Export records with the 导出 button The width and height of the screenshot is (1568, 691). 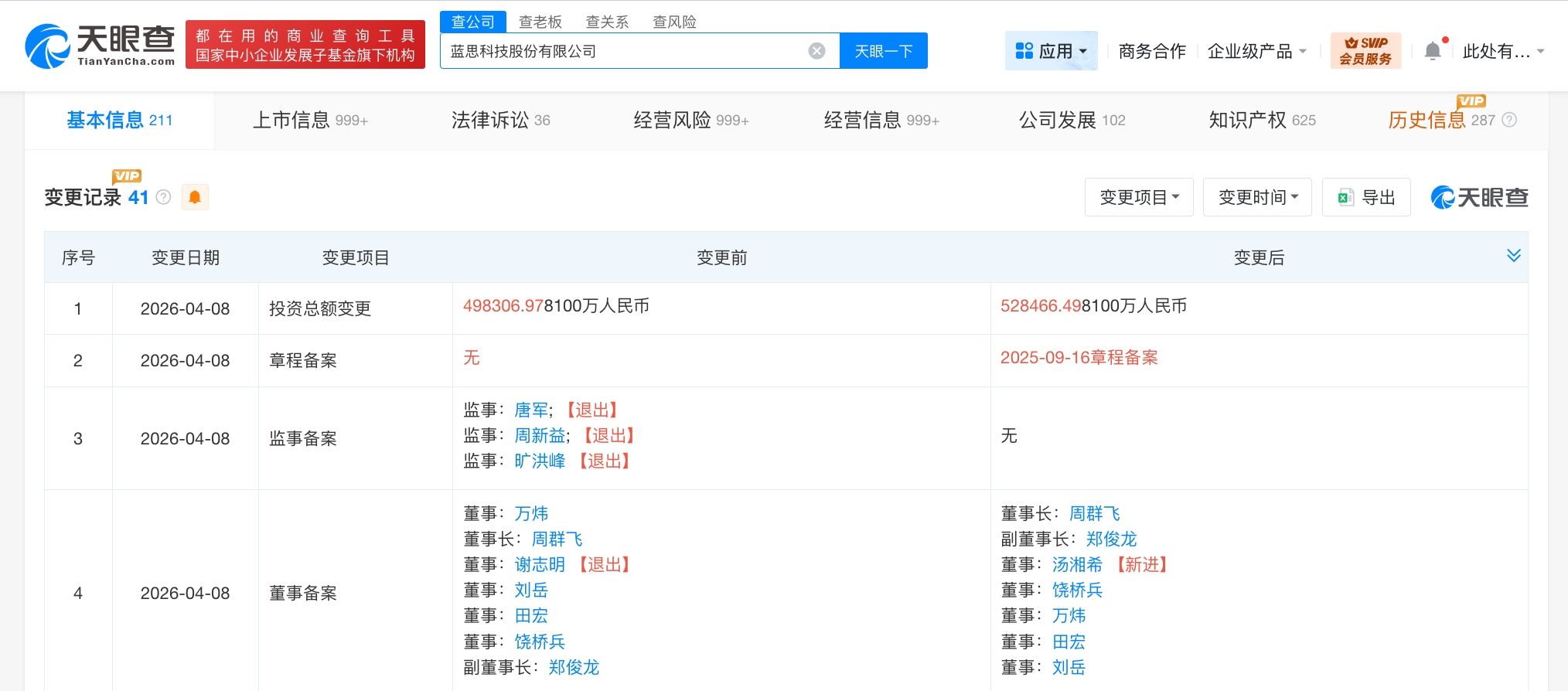coord(1366,197)
